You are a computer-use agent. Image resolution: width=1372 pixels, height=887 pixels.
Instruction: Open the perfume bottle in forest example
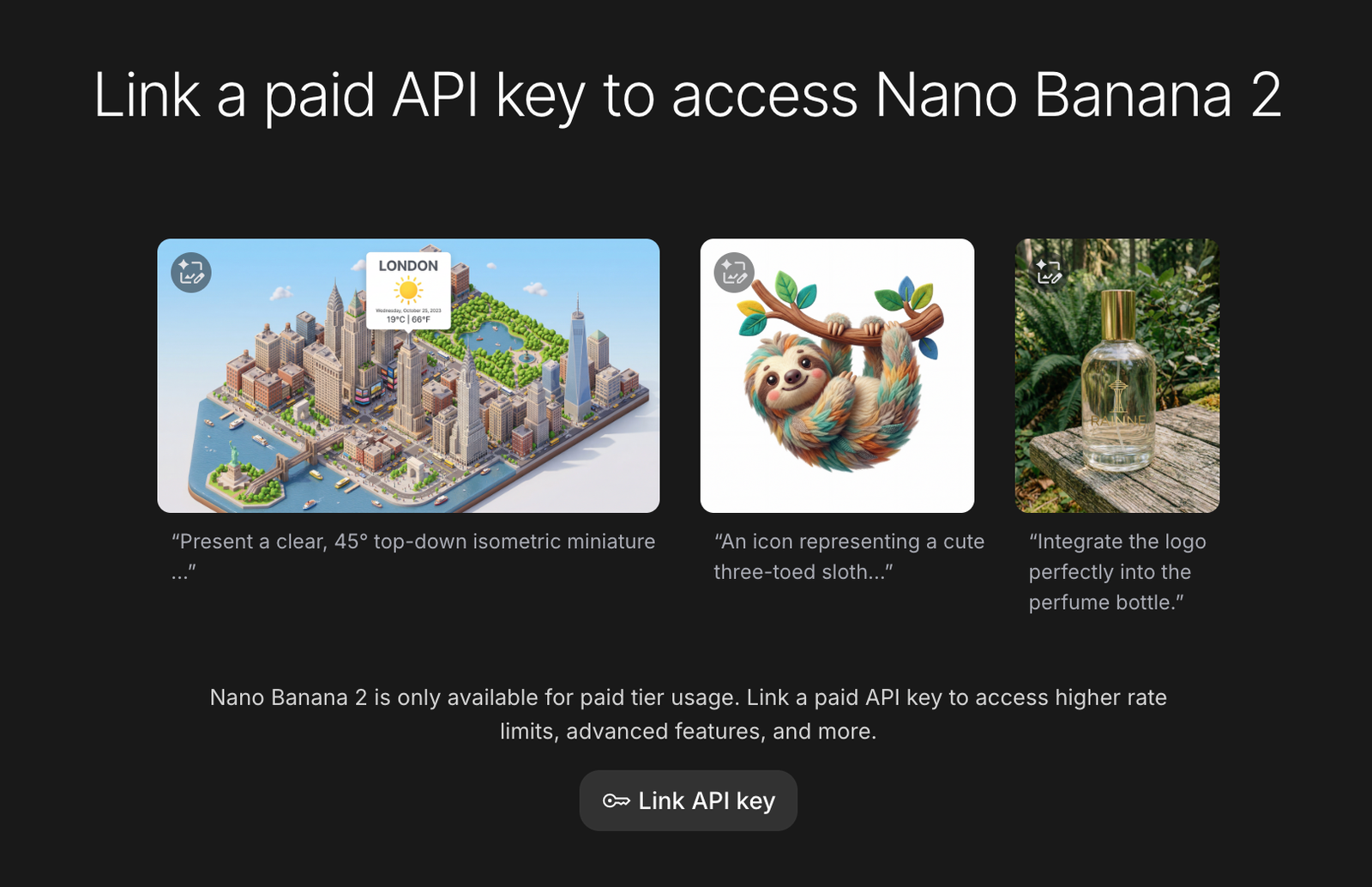click(1116, 375)
